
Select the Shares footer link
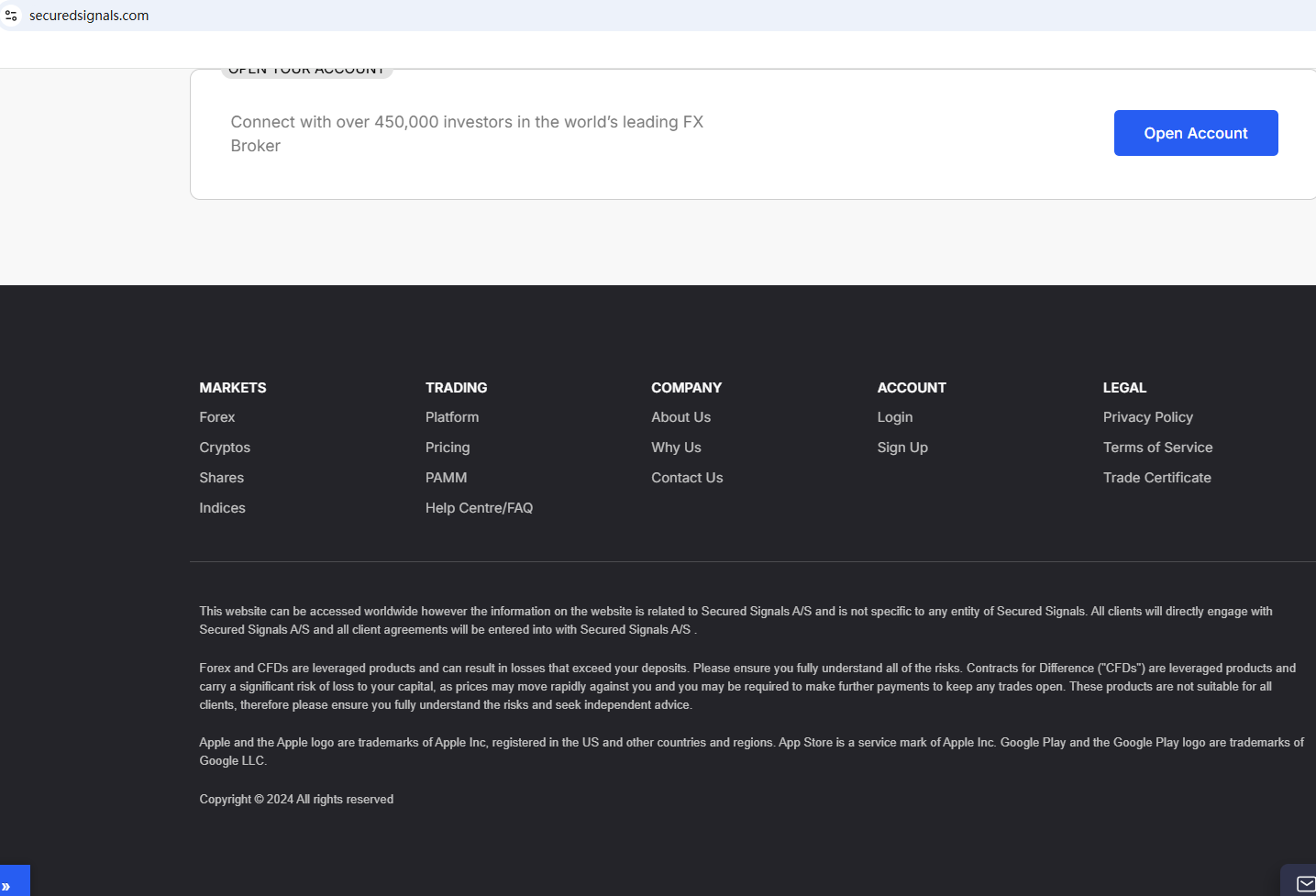(x=222, y=478)
